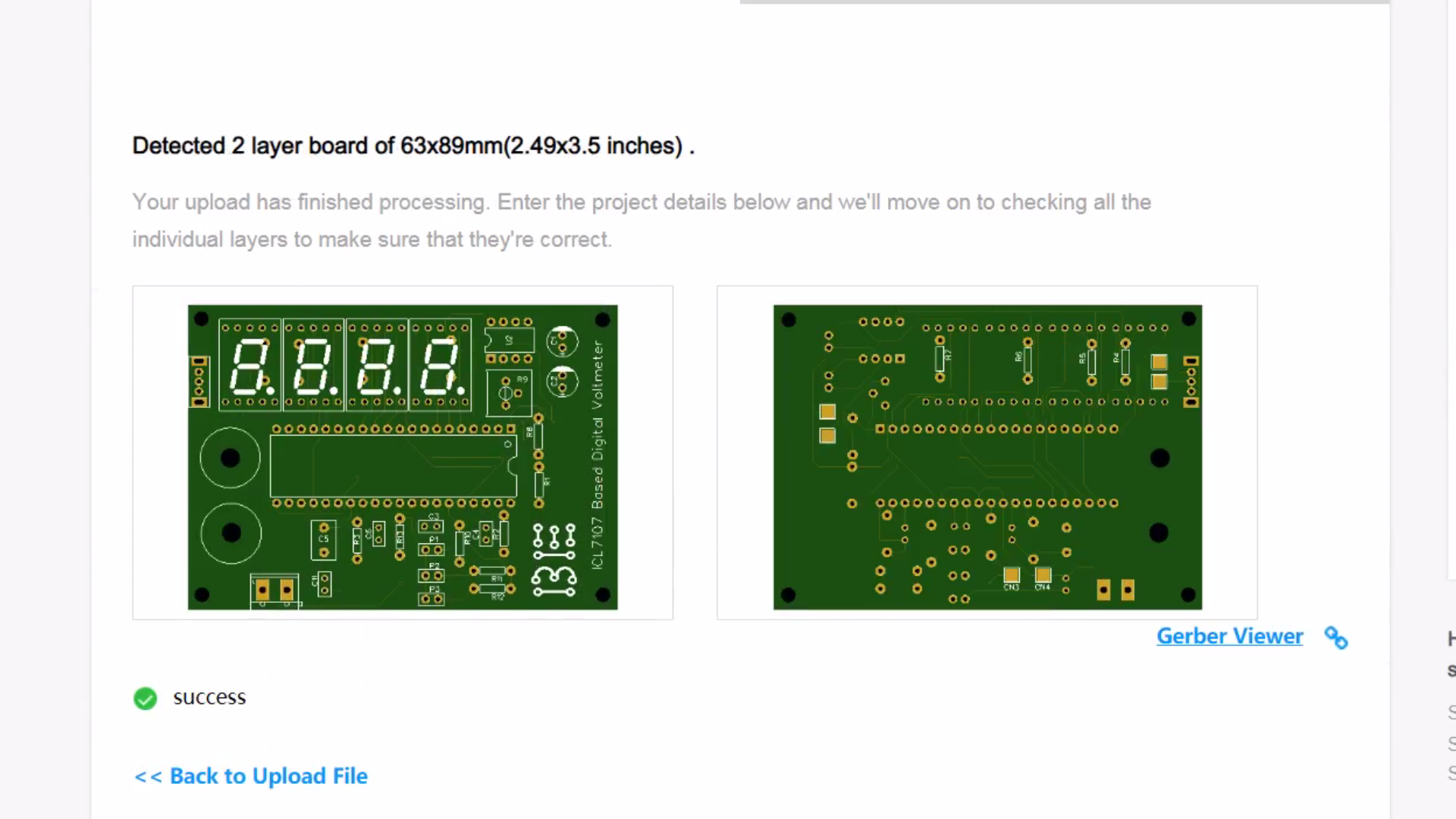
Task: Click the two-pin power terminal block footprint
Action: 275,590
